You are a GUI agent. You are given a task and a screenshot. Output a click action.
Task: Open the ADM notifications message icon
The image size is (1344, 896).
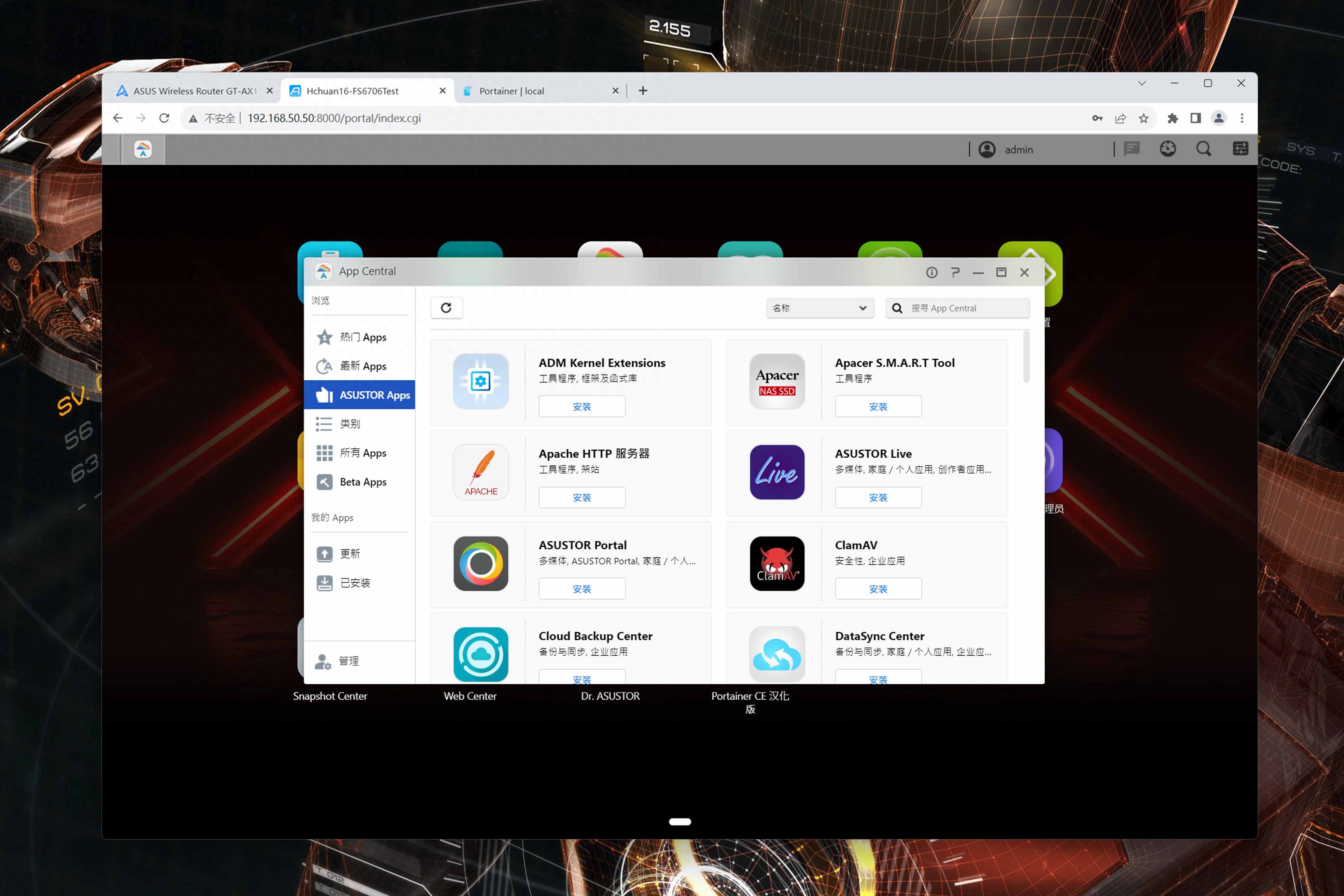tap(1131, 149)
